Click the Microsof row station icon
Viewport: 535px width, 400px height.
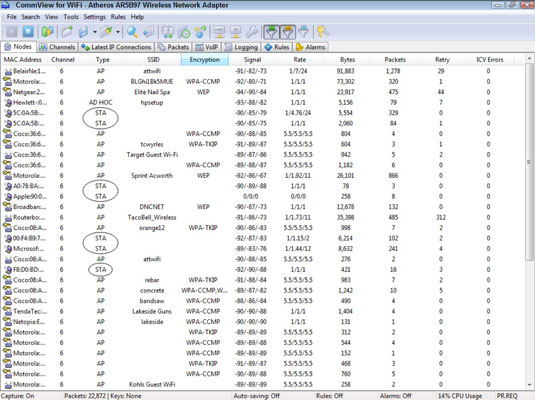8,249
